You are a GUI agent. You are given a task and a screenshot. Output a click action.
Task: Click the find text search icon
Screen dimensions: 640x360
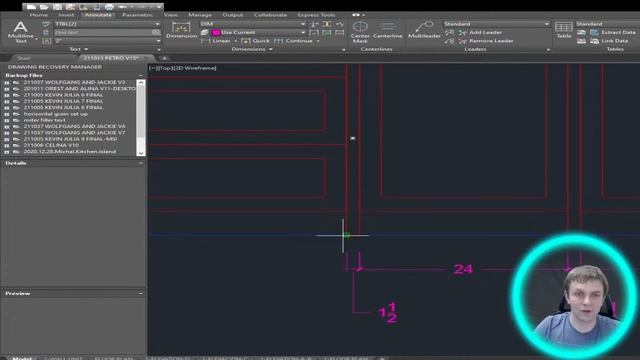tap(156, 32)
